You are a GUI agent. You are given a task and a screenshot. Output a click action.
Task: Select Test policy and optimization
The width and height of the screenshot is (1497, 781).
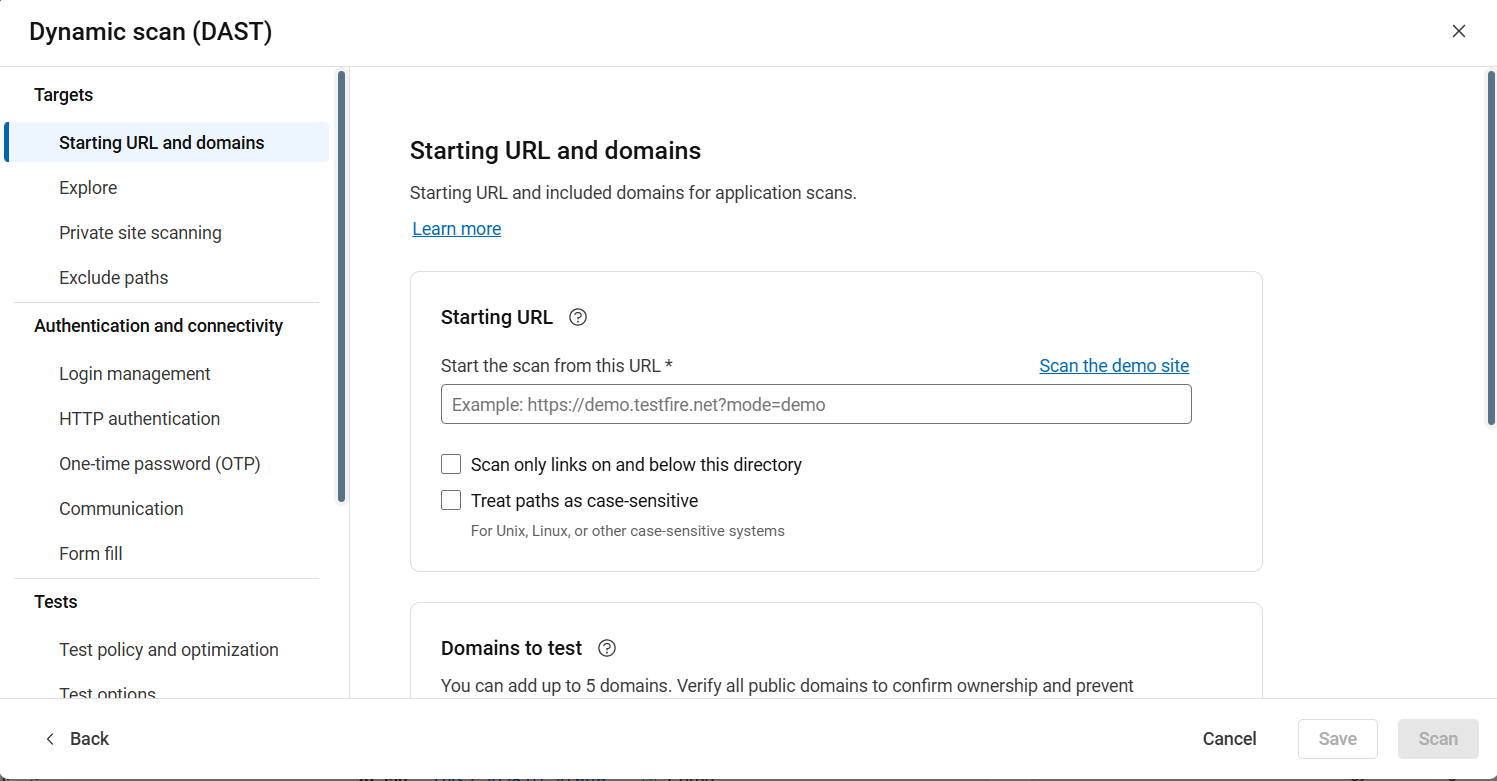coord(169,650)
